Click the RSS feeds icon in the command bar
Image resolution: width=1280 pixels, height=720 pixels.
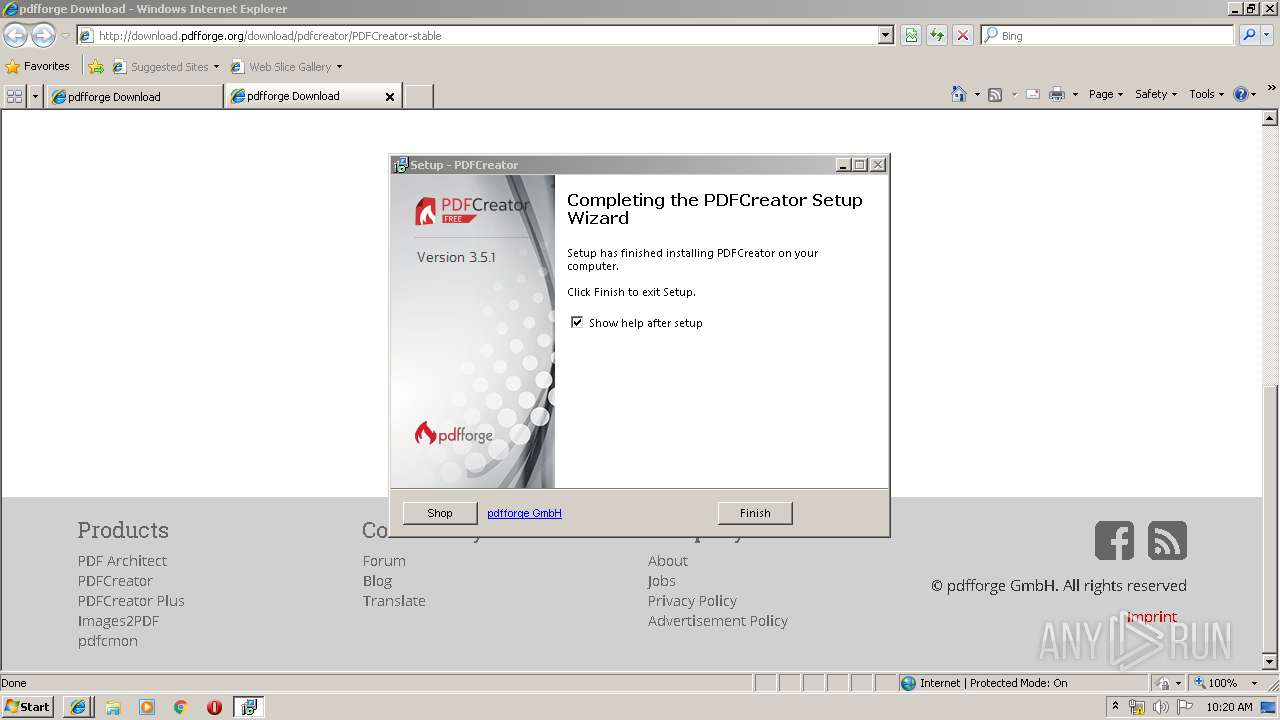click(995, 94)
